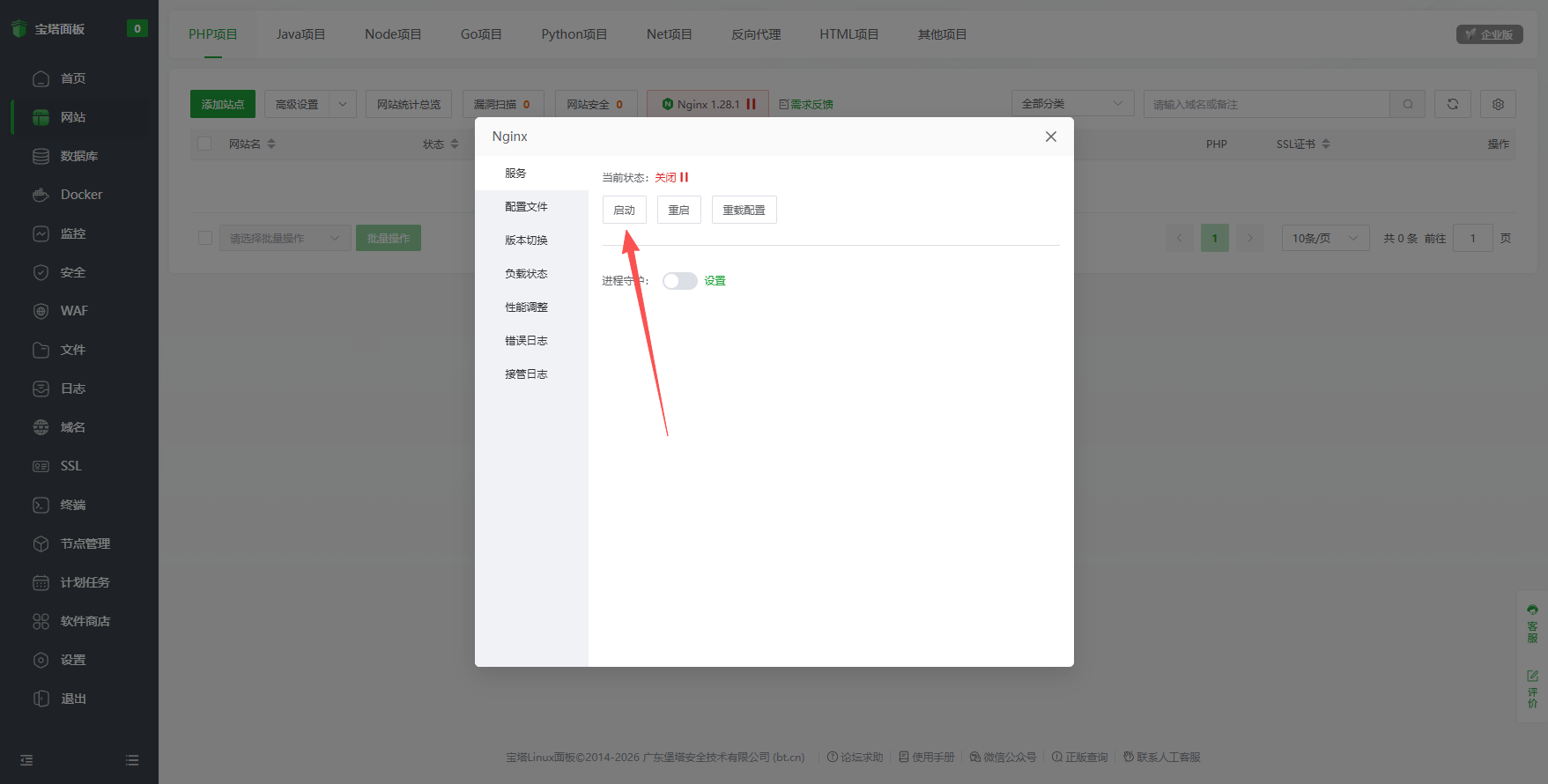Screen dimensions: 1548x784
Task: Close the Nginx dialog with the X
Action: 1050,137
